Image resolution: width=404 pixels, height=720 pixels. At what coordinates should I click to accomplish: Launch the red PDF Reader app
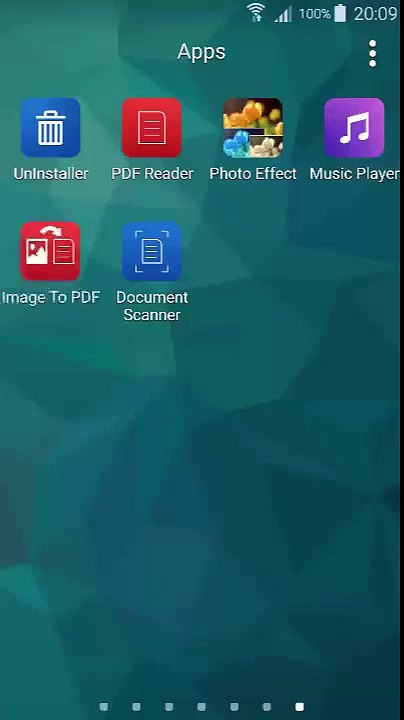click(x=152, y=127)
